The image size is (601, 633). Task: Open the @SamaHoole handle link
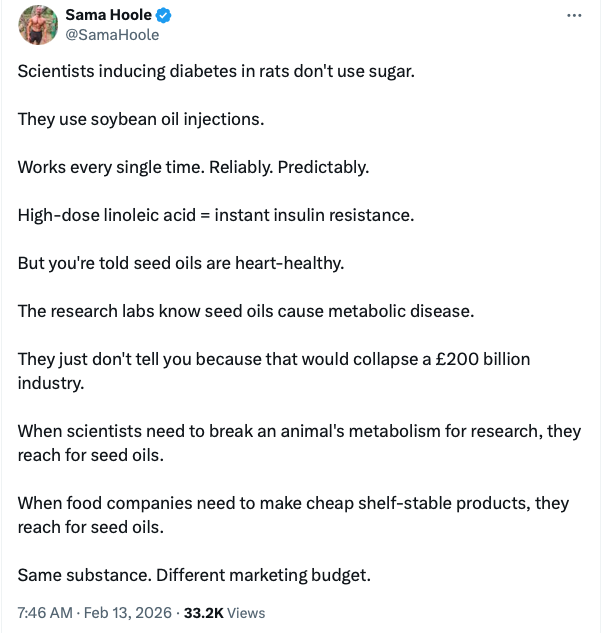tap(112, 35)
